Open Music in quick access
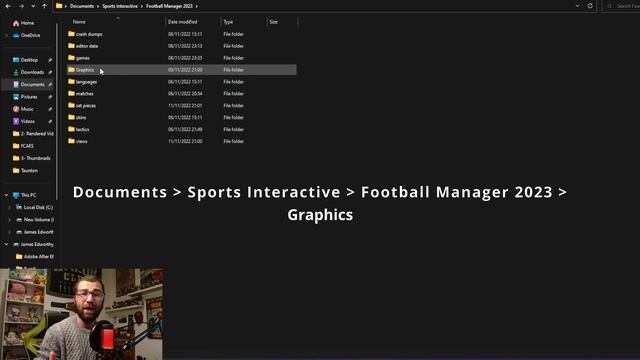640x360 pixels. point(23,109)
